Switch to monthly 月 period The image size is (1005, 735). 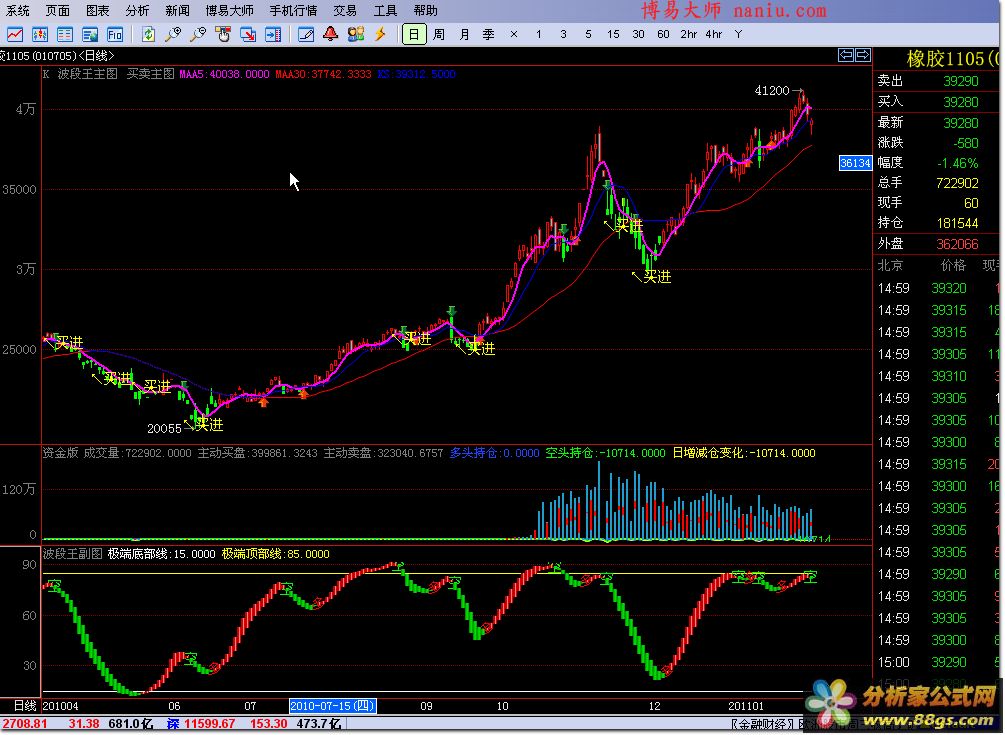(464, 35)
